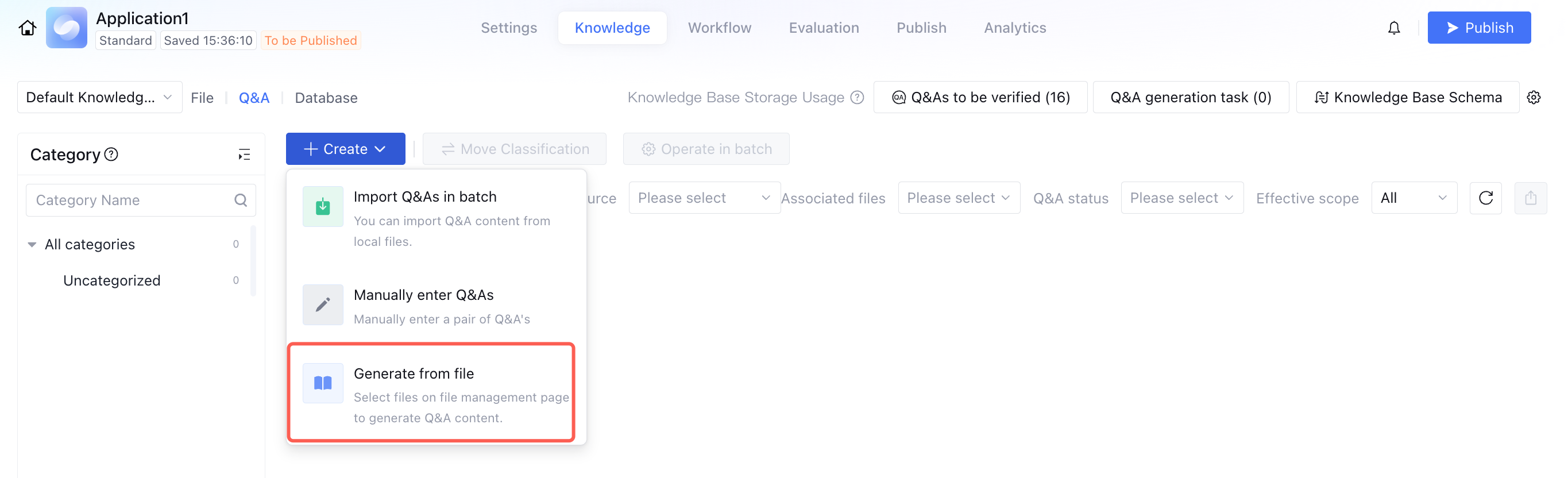
Task: Switch to the Workflow tab
Action: point(720,28)
